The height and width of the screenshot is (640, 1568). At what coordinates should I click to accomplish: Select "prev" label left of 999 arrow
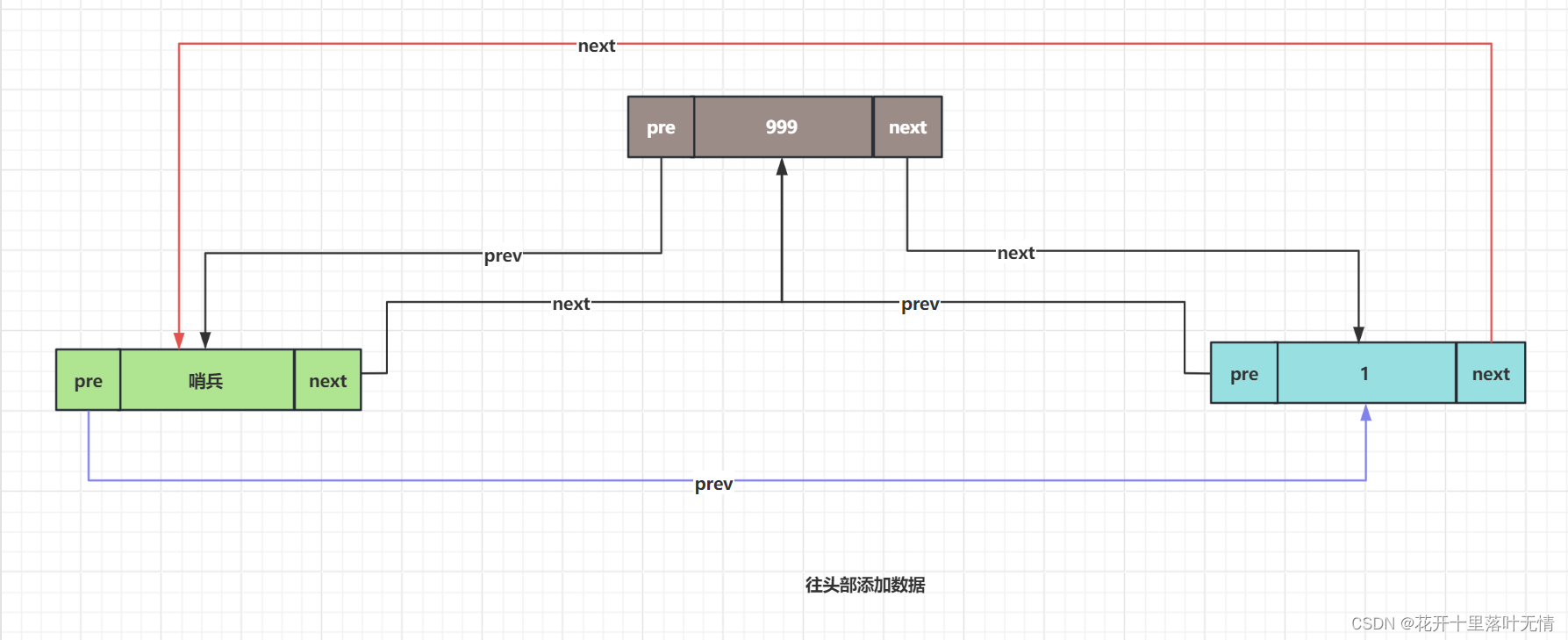pyautogui.click(x=503, y=255)
